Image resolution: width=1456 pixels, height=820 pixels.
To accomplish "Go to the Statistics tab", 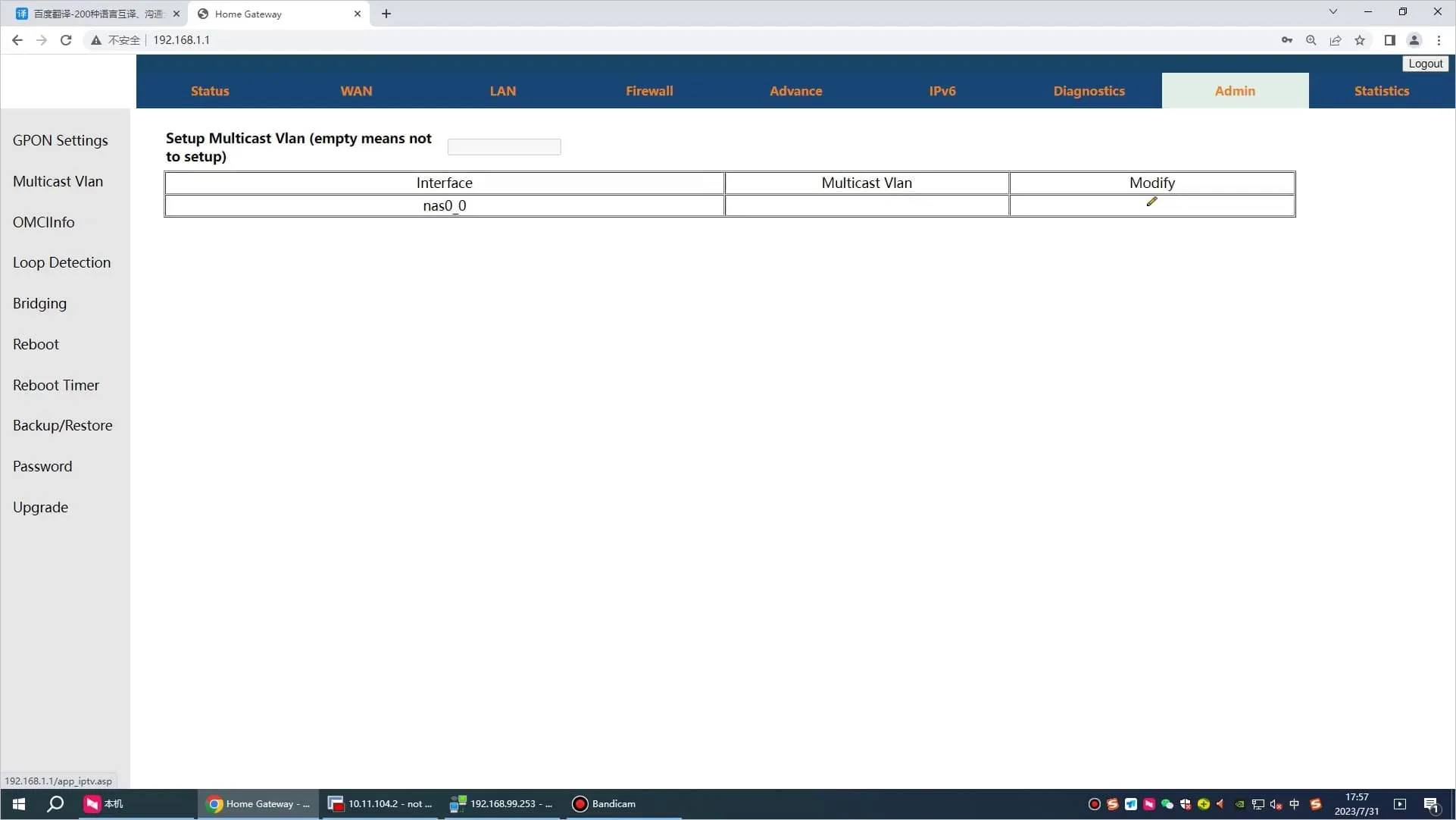I will pos(1381,91).
